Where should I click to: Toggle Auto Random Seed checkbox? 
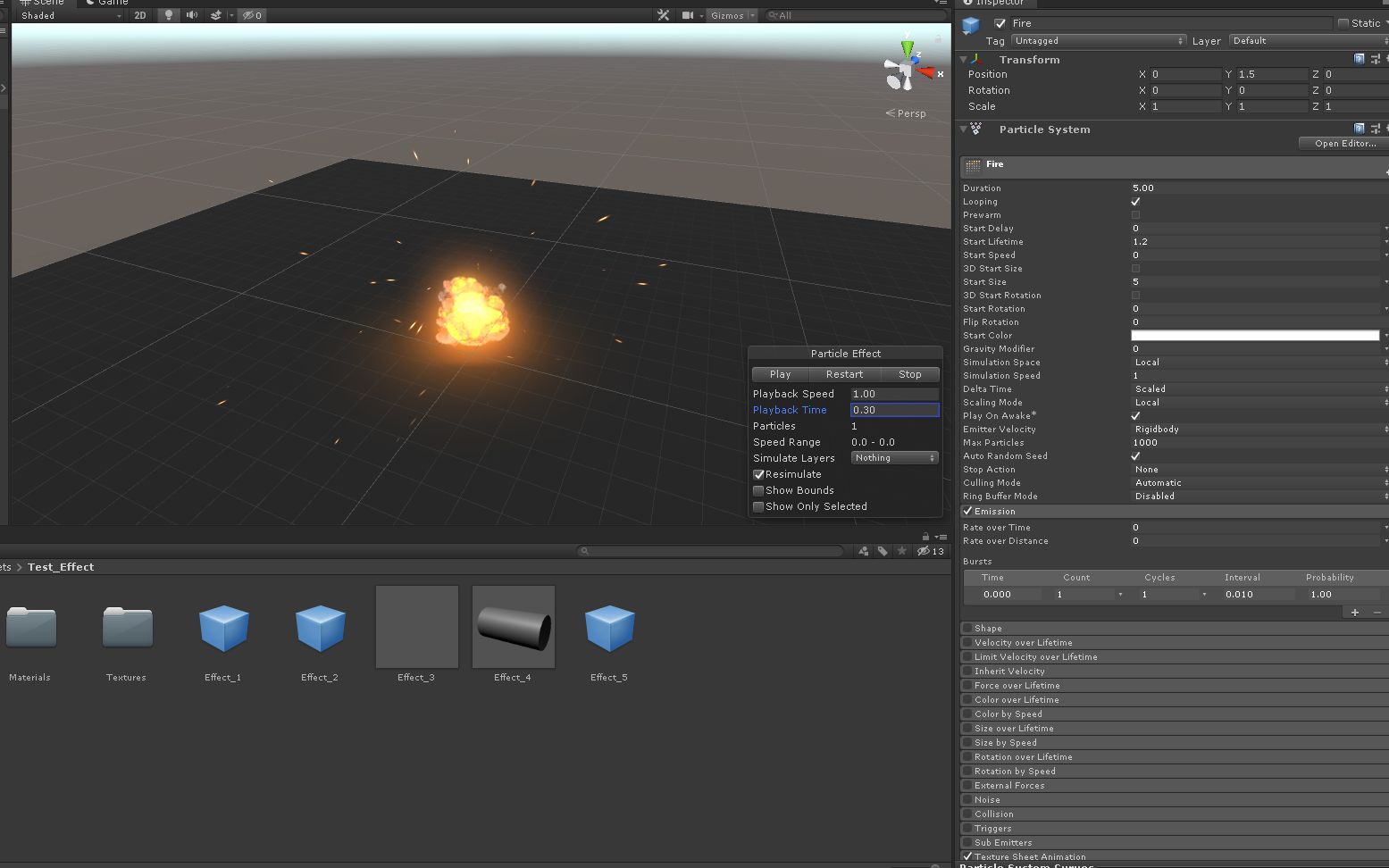1135,456
